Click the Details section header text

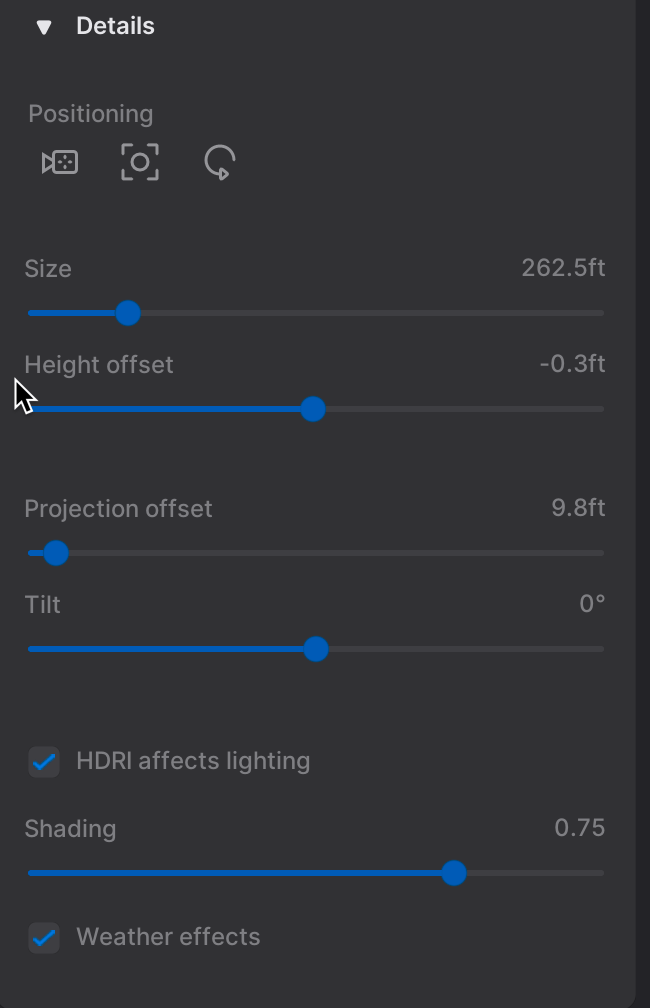115,26
